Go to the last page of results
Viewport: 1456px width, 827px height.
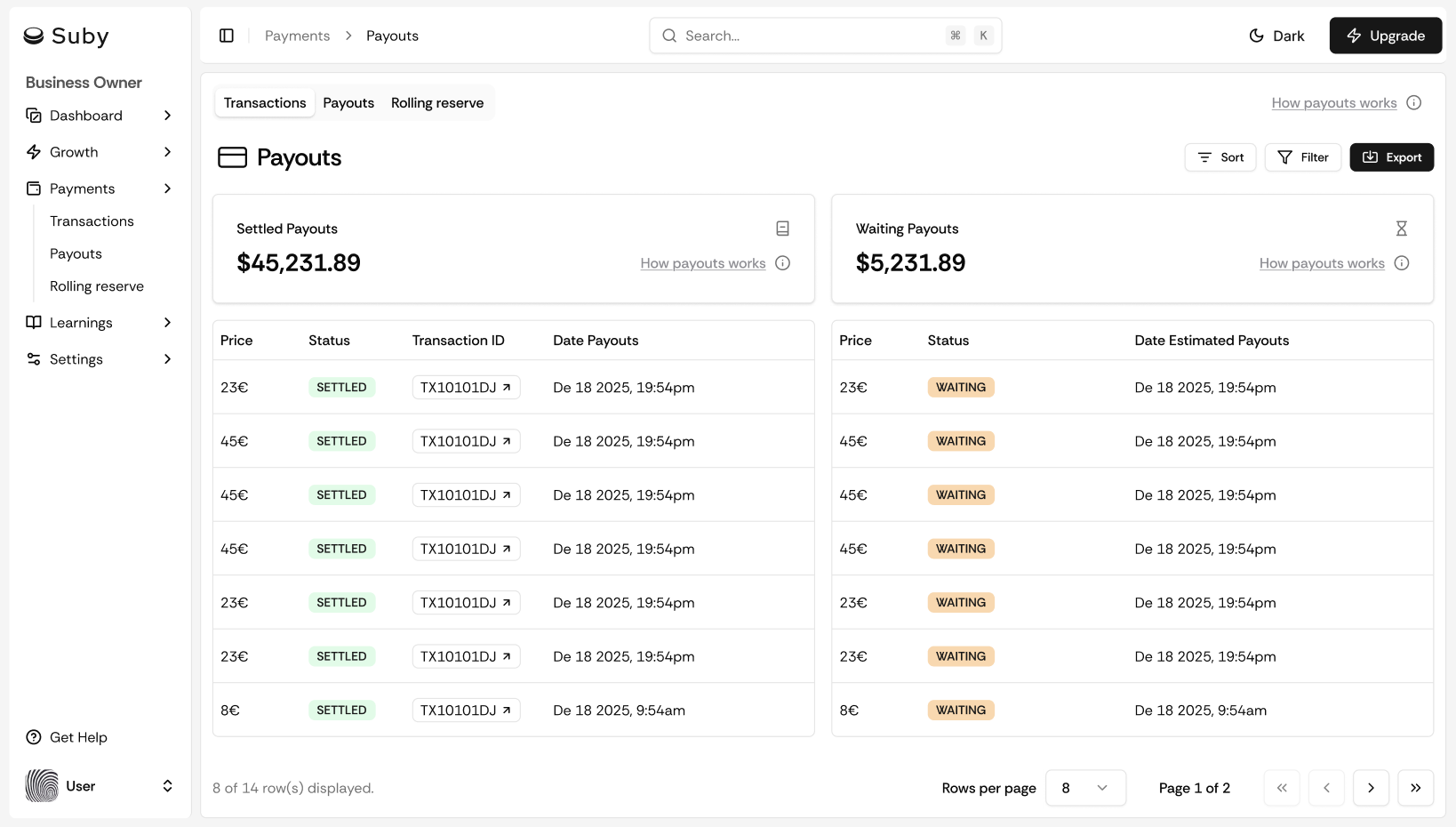click(1415, 788)
